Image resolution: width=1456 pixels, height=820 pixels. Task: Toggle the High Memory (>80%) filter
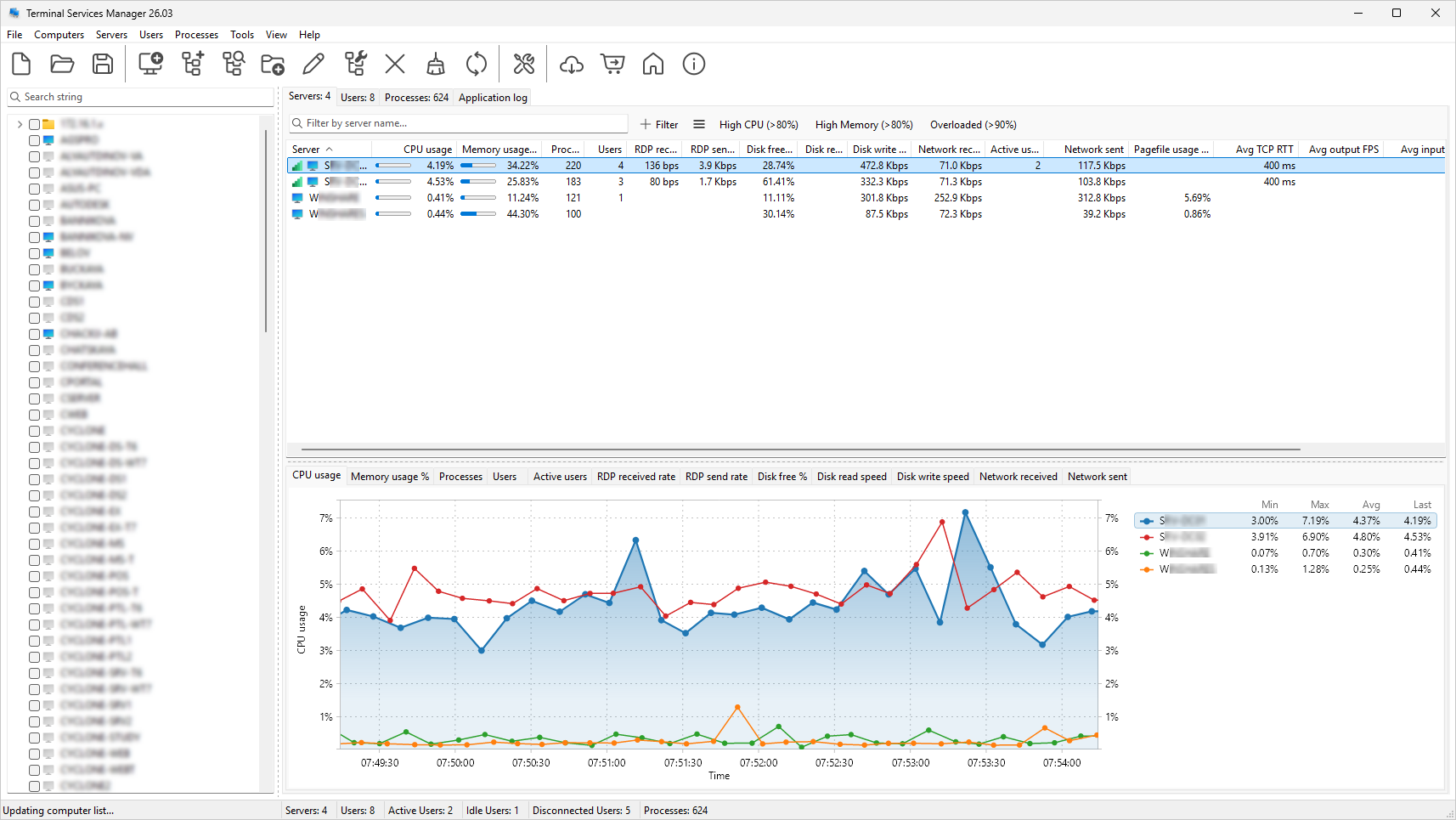[864, 125]
